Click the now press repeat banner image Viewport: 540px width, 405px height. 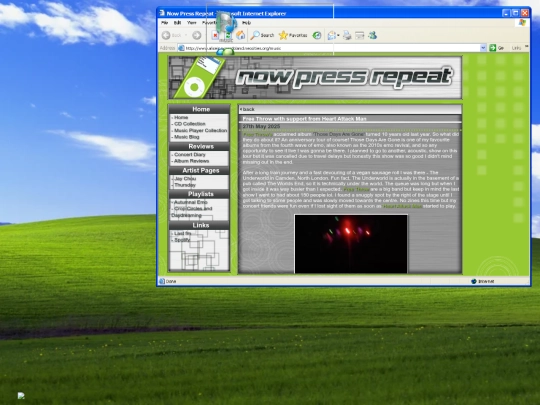315,78
